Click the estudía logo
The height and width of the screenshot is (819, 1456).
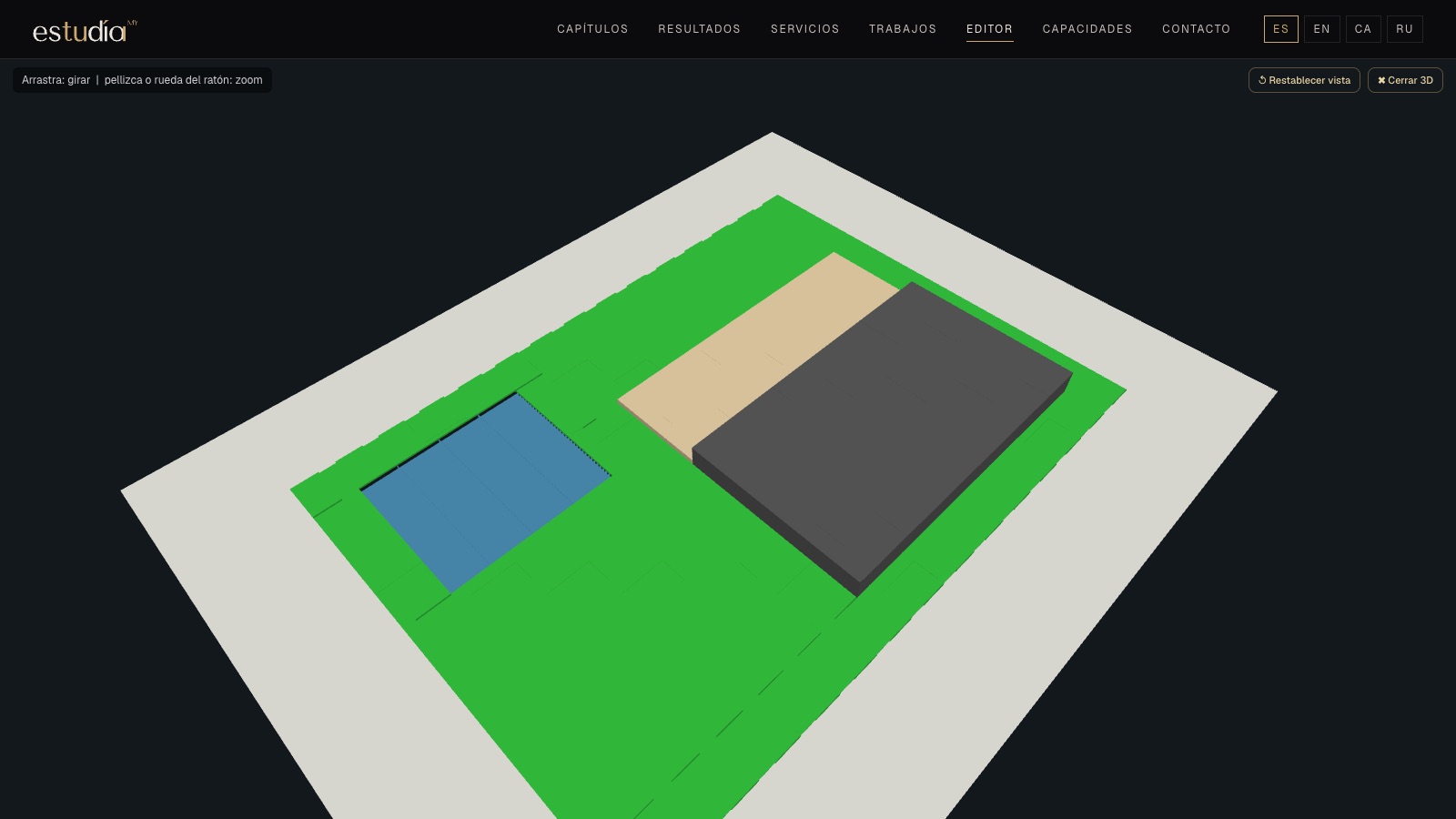(85, 31)
